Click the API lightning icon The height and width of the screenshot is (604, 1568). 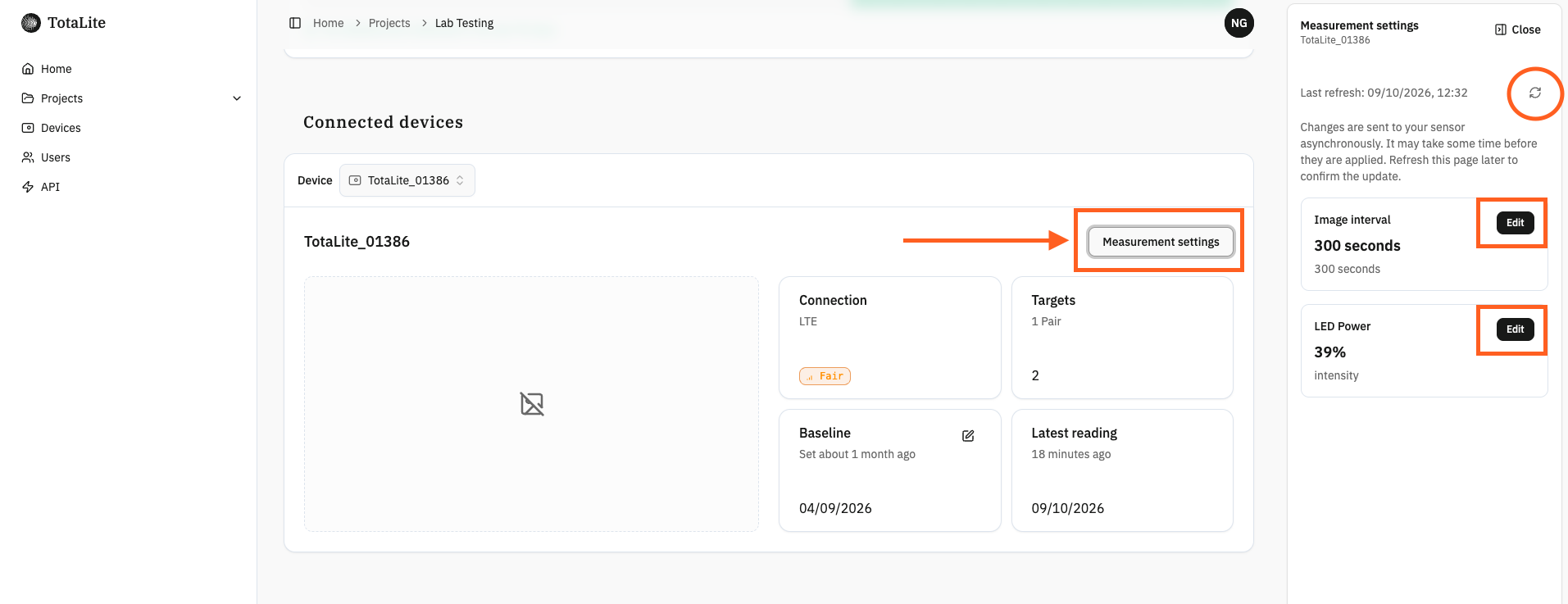pyautogui.click(x=28, y=187)
